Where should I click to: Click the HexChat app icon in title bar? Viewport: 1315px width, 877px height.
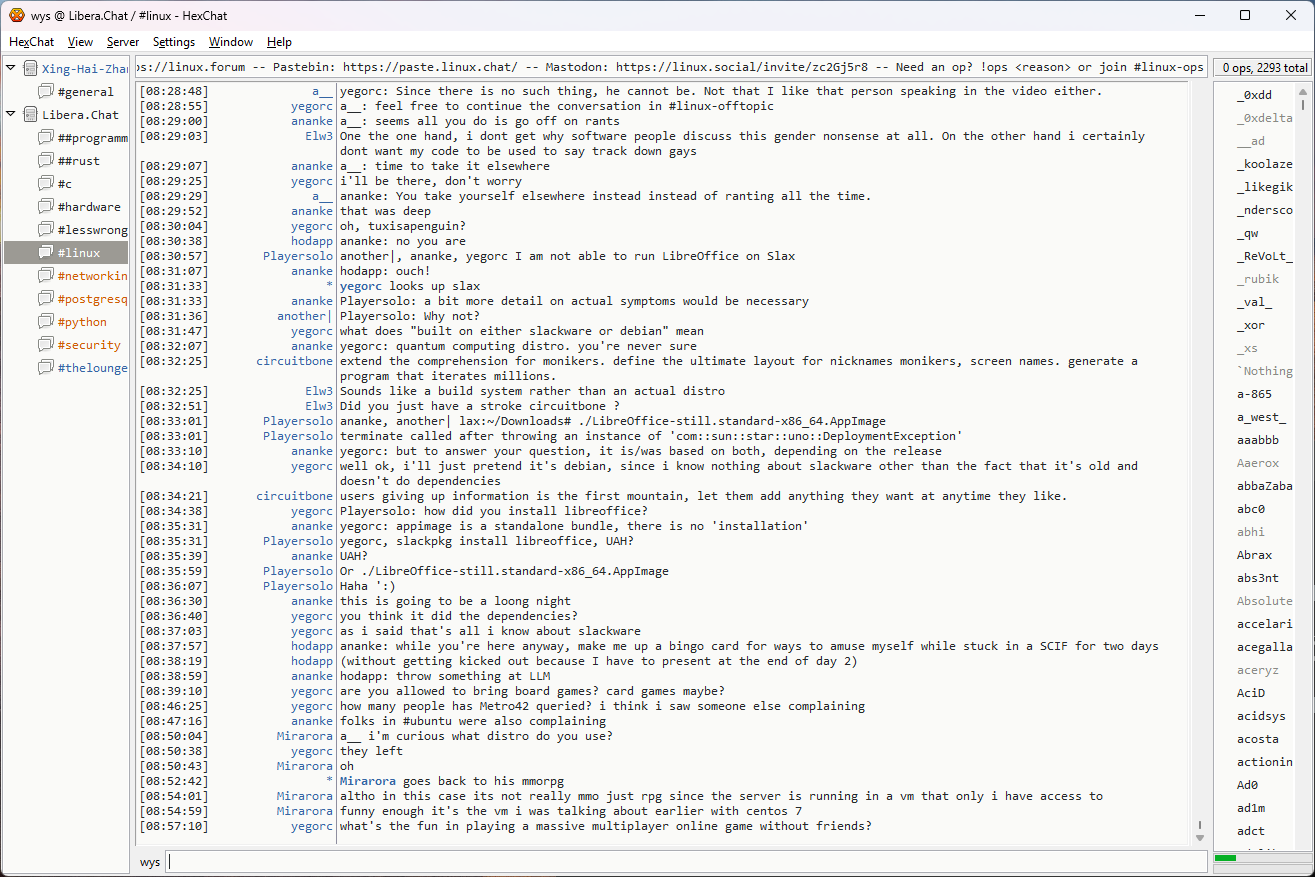click(x=17, y=15)
